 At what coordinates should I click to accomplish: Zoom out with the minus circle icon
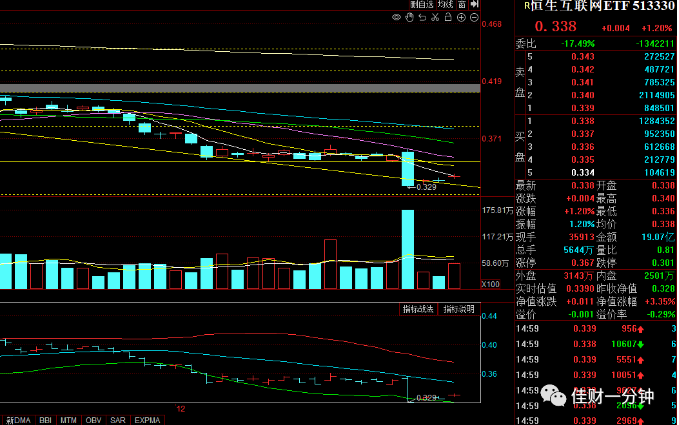coord(474,18)
